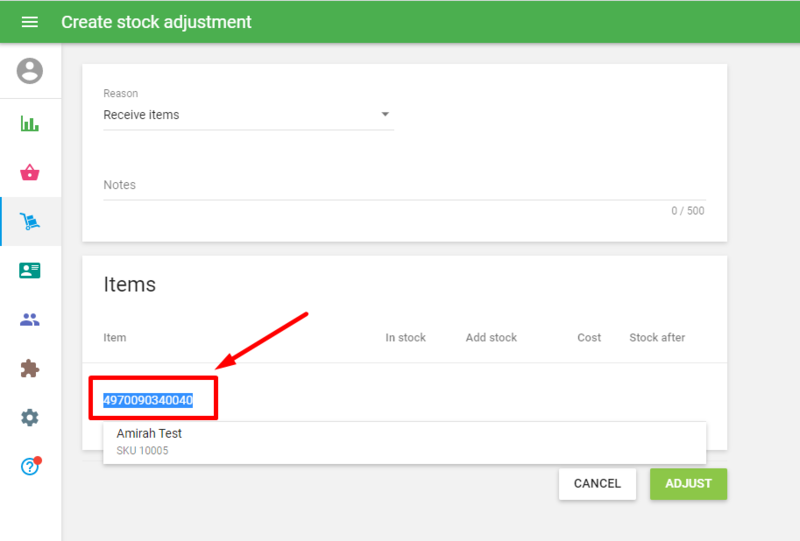The width and height of the screenshot is (800, 541).
Task: Open the Employees ID card icon
Action: pyautogui.click(x=30, y=270)
